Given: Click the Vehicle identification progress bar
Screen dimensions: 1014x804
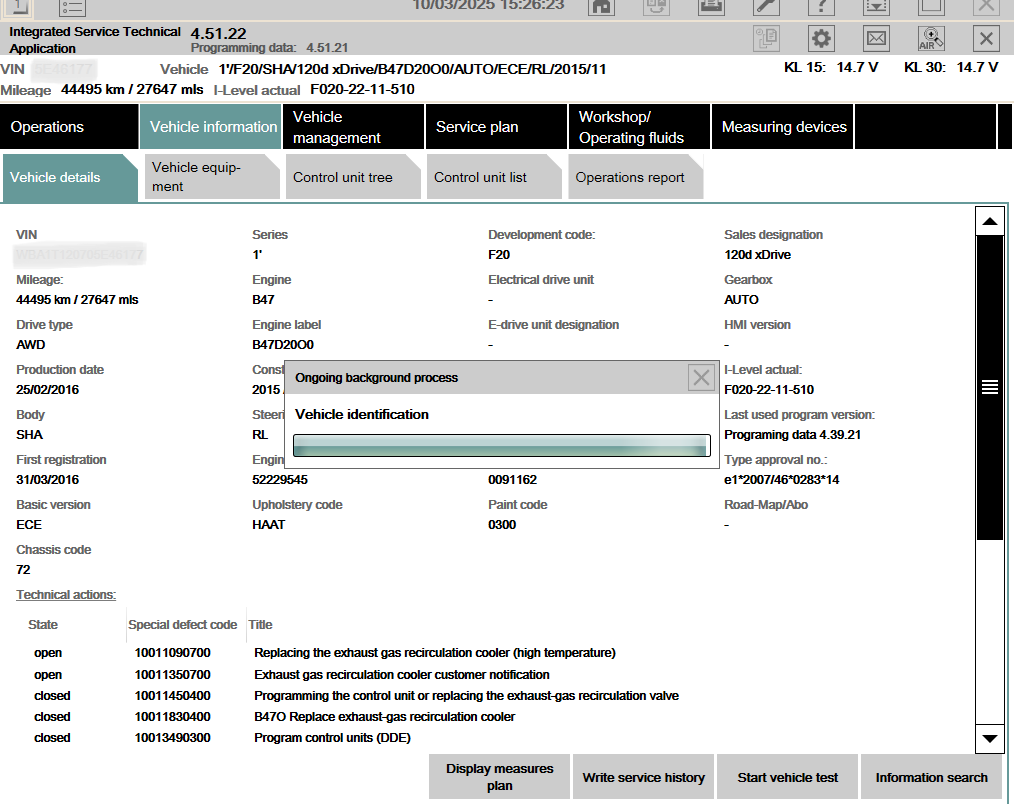Looking at the screenshot, I should (502, 446).
